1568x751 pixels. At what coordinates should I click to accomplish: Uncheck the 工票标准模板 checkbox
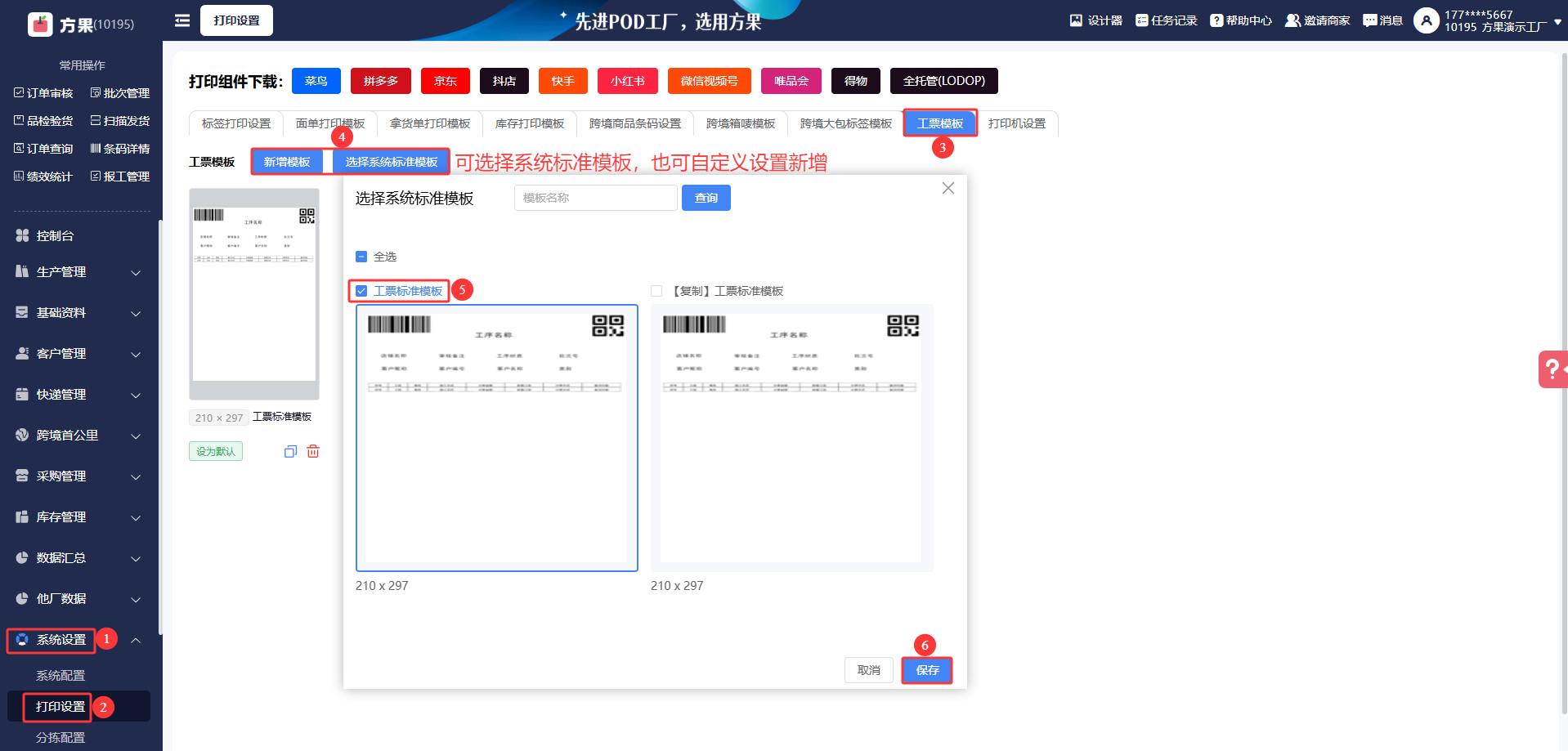pos(361,291)
